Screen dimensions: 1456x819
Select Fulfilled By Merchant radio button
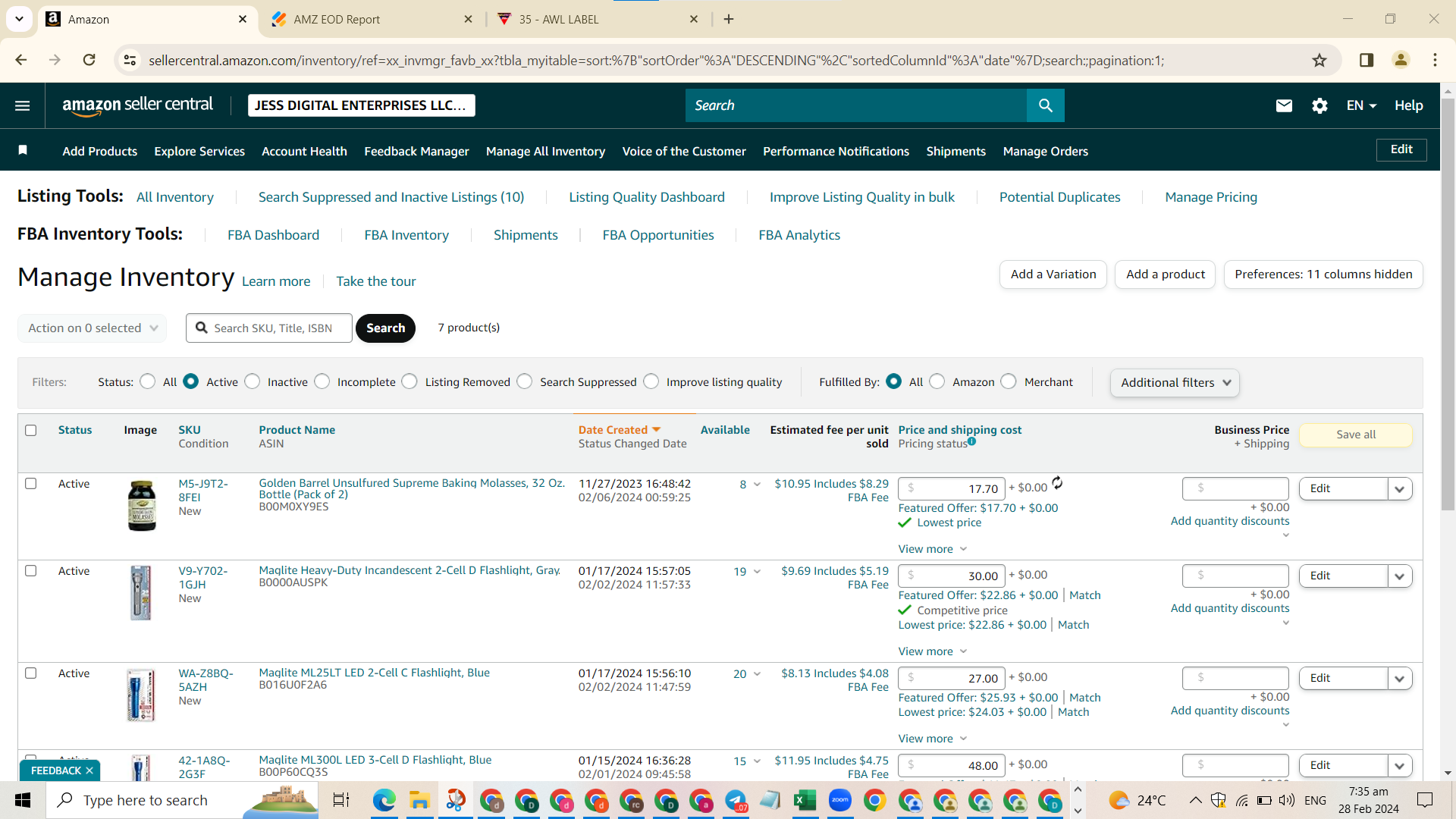1009,381
